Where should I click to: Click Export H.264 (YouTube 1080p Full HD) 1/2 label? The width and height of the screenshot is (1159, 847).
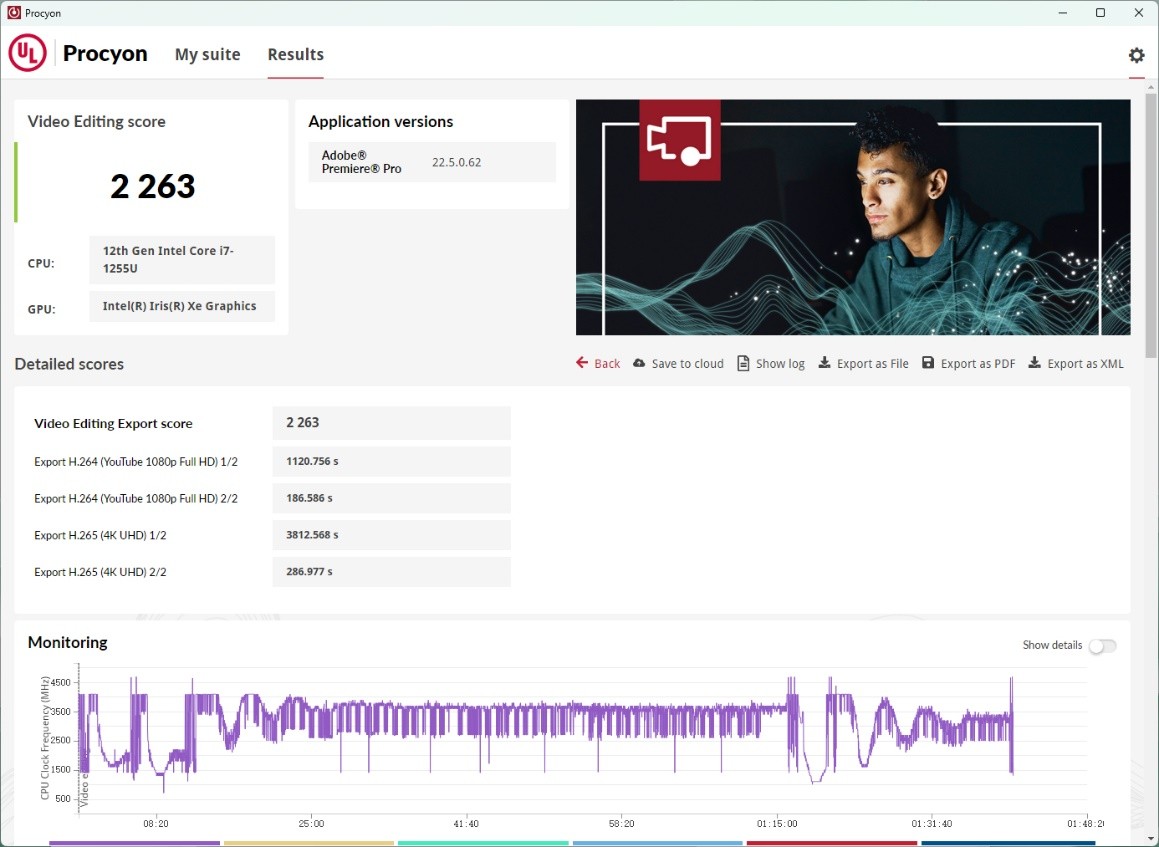tap(136, 461)
